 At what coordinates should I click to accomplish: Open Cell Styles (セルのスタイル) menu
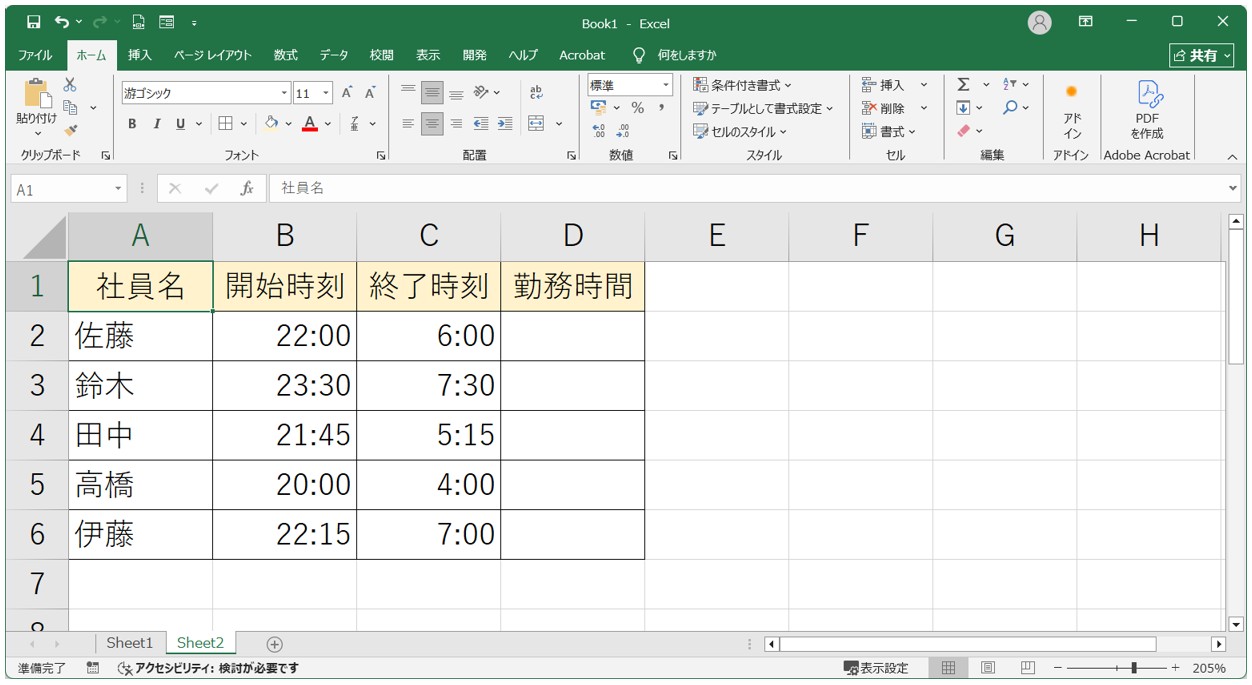coord(740,131)
